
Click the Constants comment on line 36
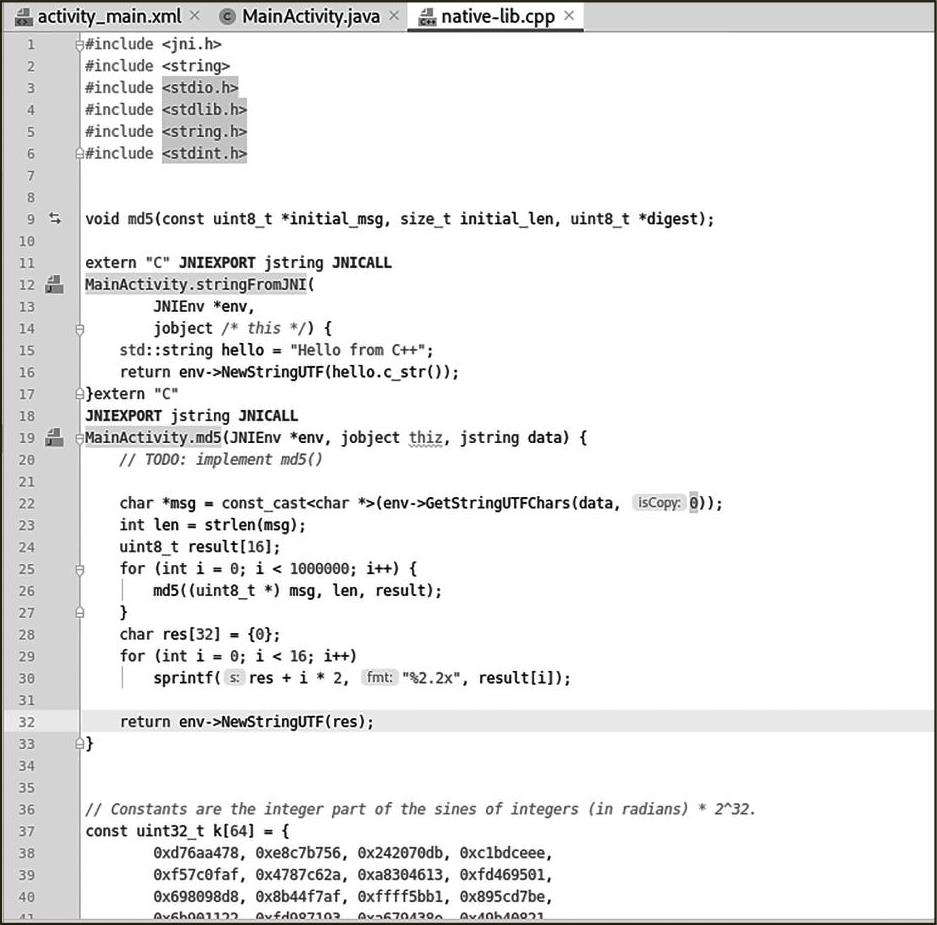[421, 810]
